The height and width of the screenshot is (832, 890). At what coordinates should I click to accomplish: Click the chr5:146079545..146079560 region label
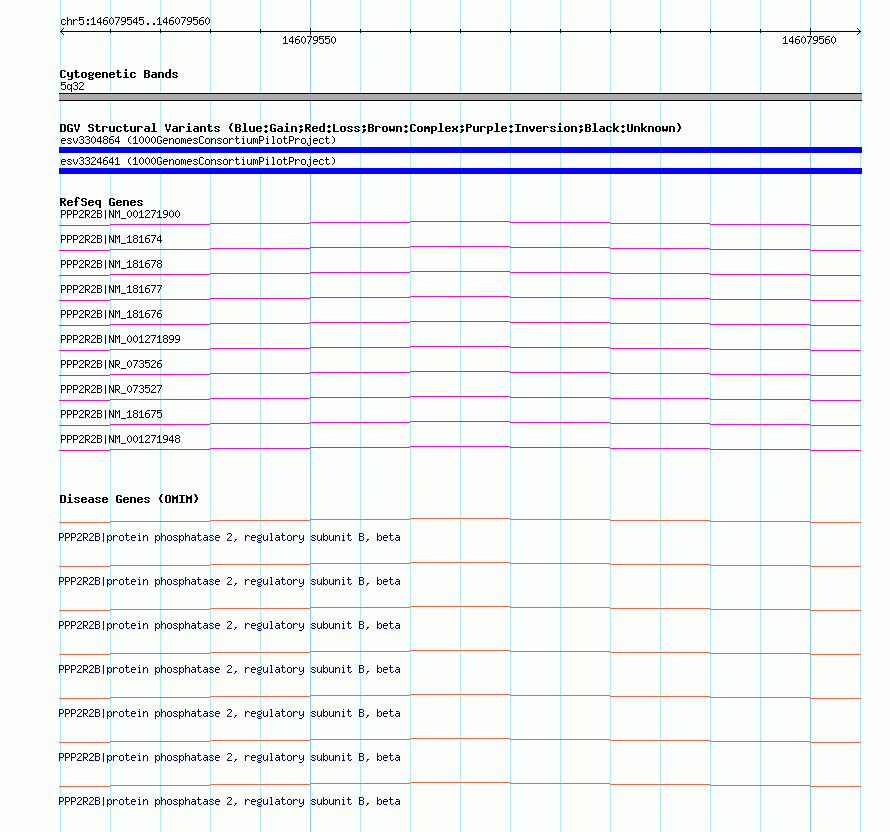(x=135, y=21)
